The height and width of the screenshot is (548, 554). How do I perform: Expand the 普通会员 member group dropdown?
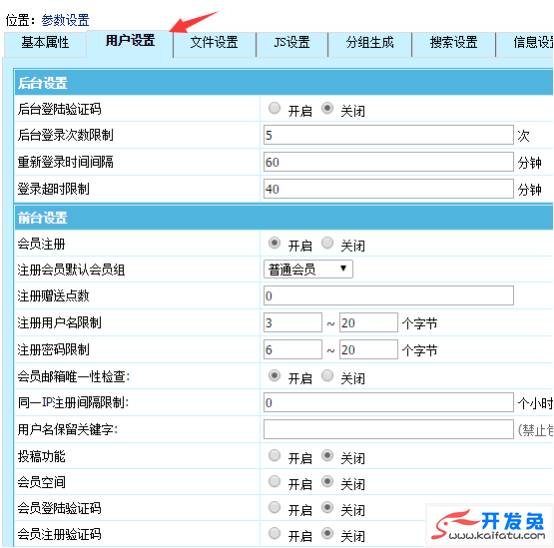point(308,270)
